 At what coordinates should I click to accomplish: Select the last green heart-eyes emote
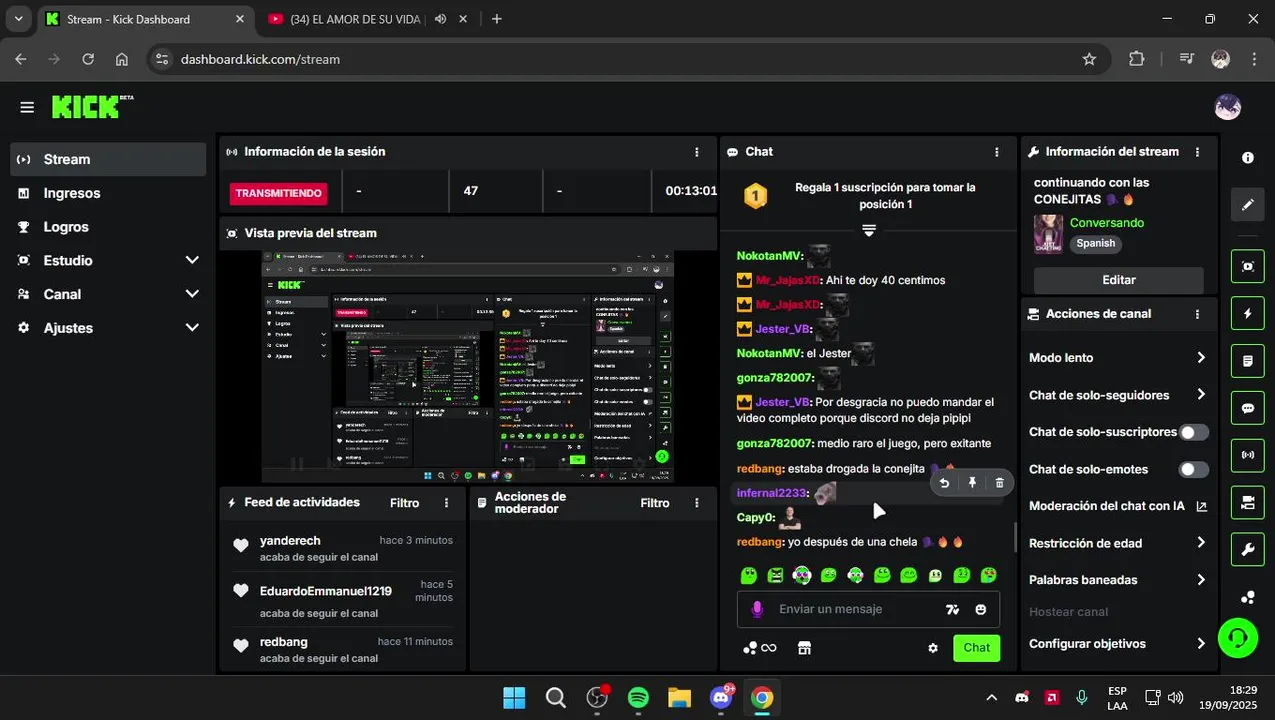(988, 575)
